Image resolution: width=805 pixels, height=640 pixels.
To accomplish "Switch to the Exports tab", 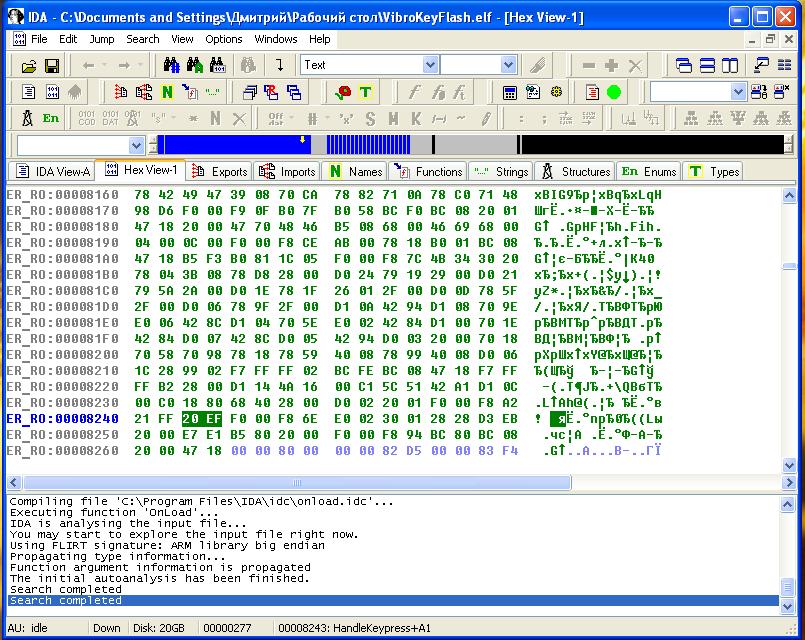I will (x=220, y=171).
